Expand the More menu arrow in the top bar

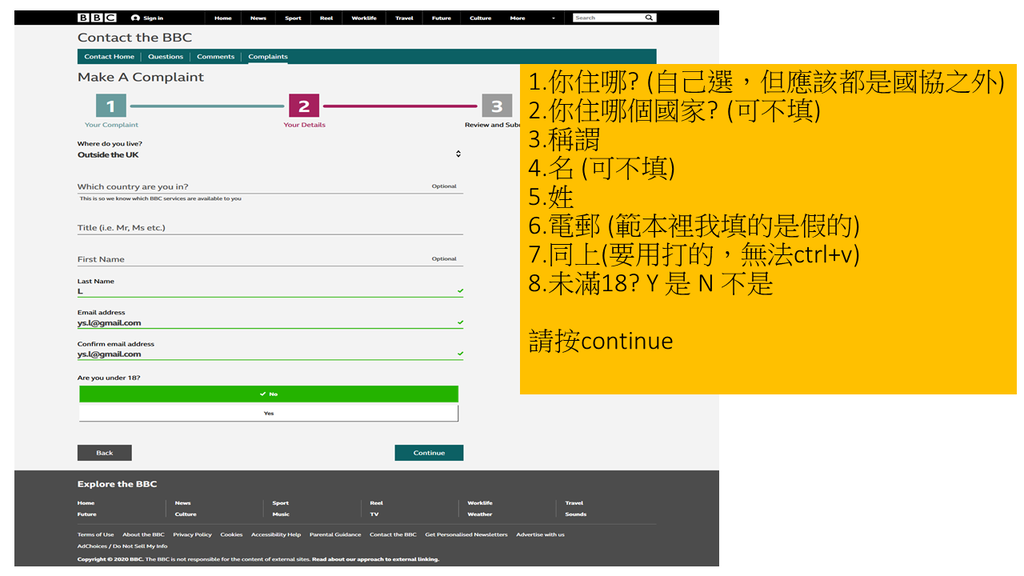coord(553,18)
